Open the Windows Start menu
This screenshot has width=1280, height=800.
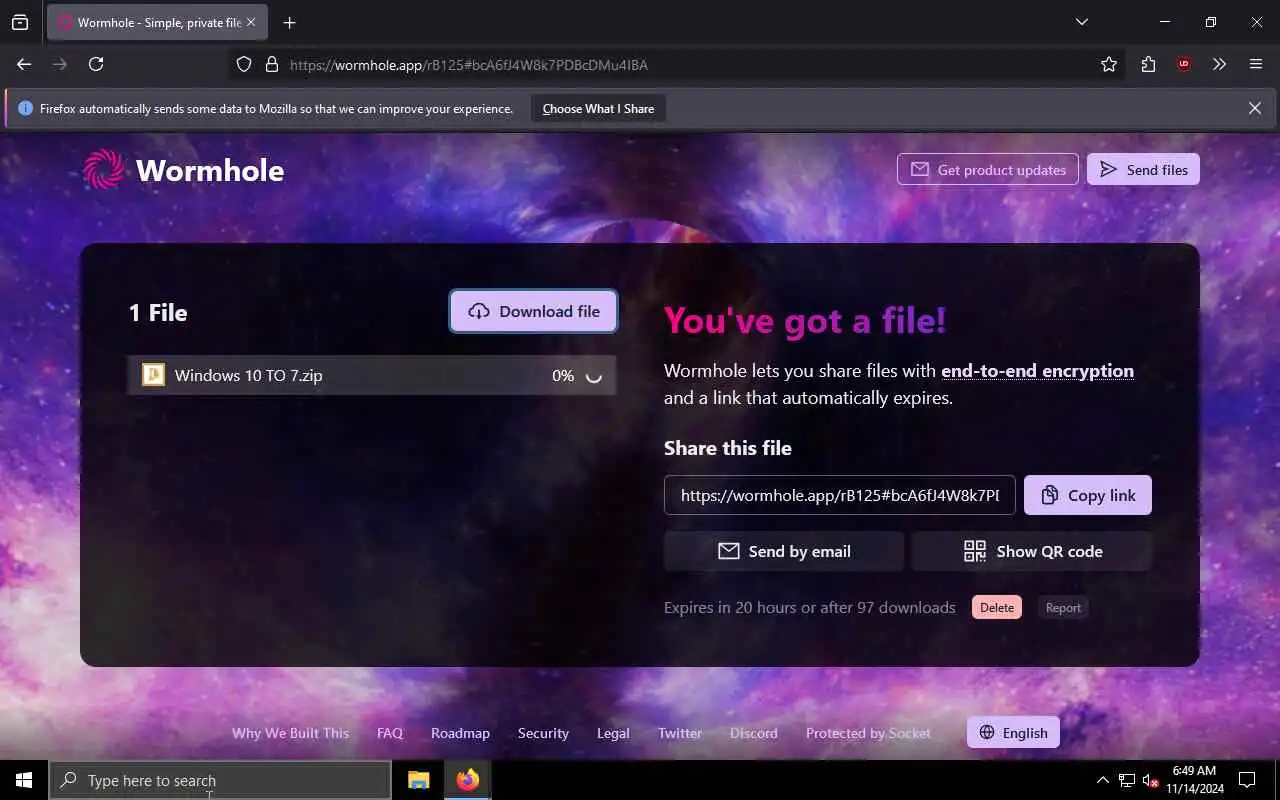click(24, 780)
